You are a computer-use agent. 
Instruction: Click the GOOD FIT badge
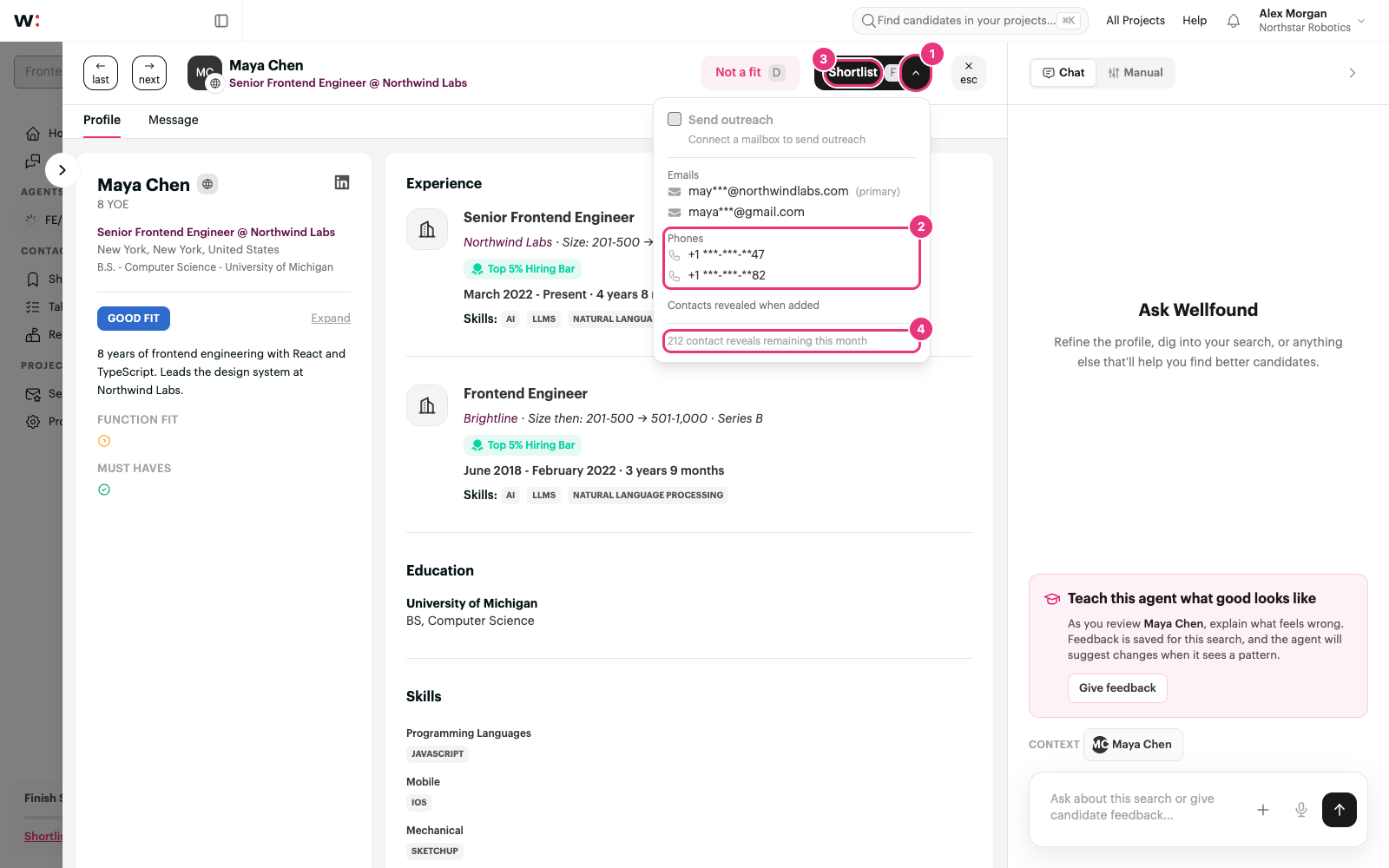pyautogui.click(x=134, y=319)
